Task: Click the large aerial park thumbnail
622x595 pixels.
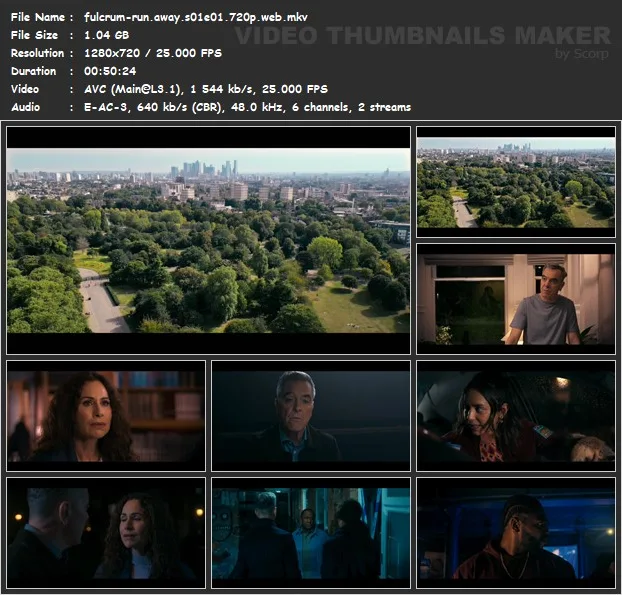Action: [208, 240]
